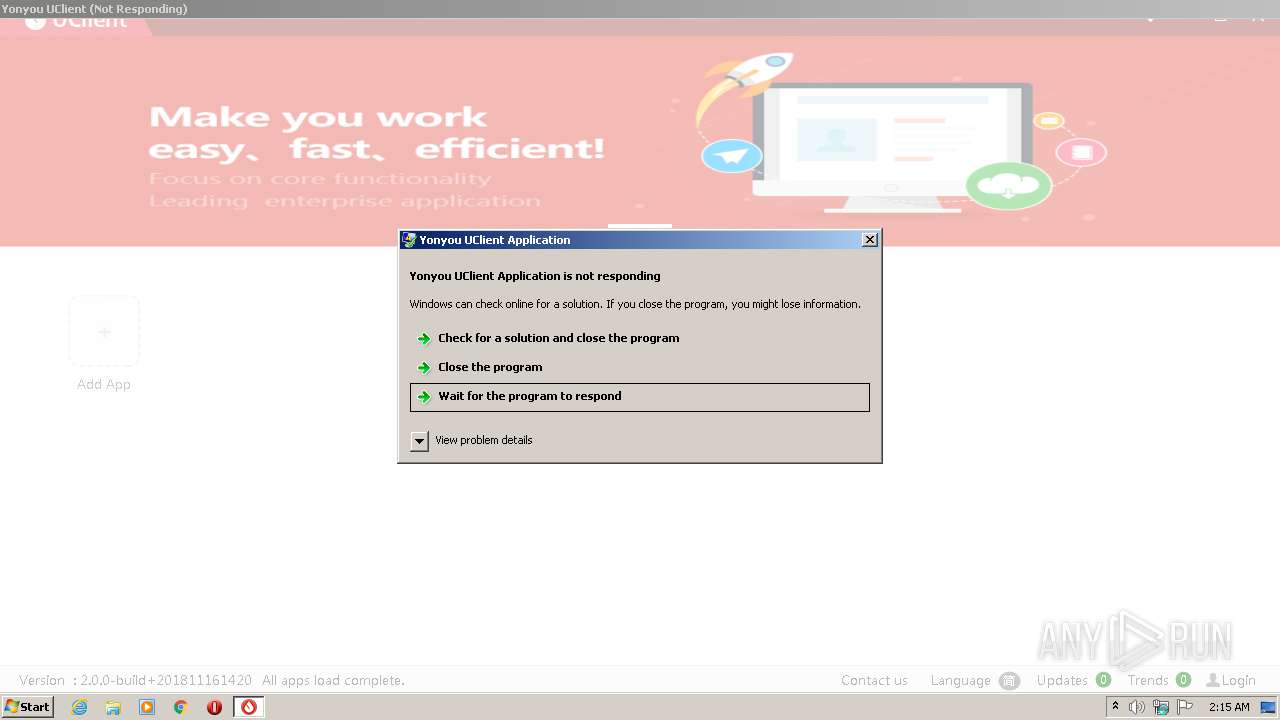Click the Login text link
1280x720 pixels.
(x=1238, y=680)
